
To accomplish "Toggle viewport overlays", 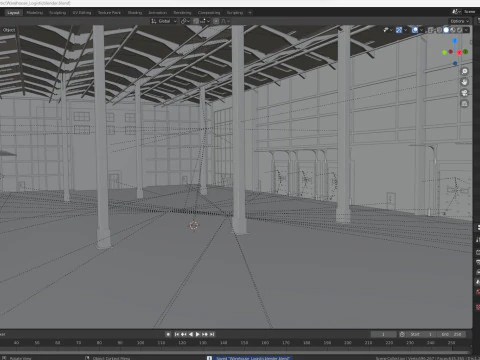I will point(415,30).
